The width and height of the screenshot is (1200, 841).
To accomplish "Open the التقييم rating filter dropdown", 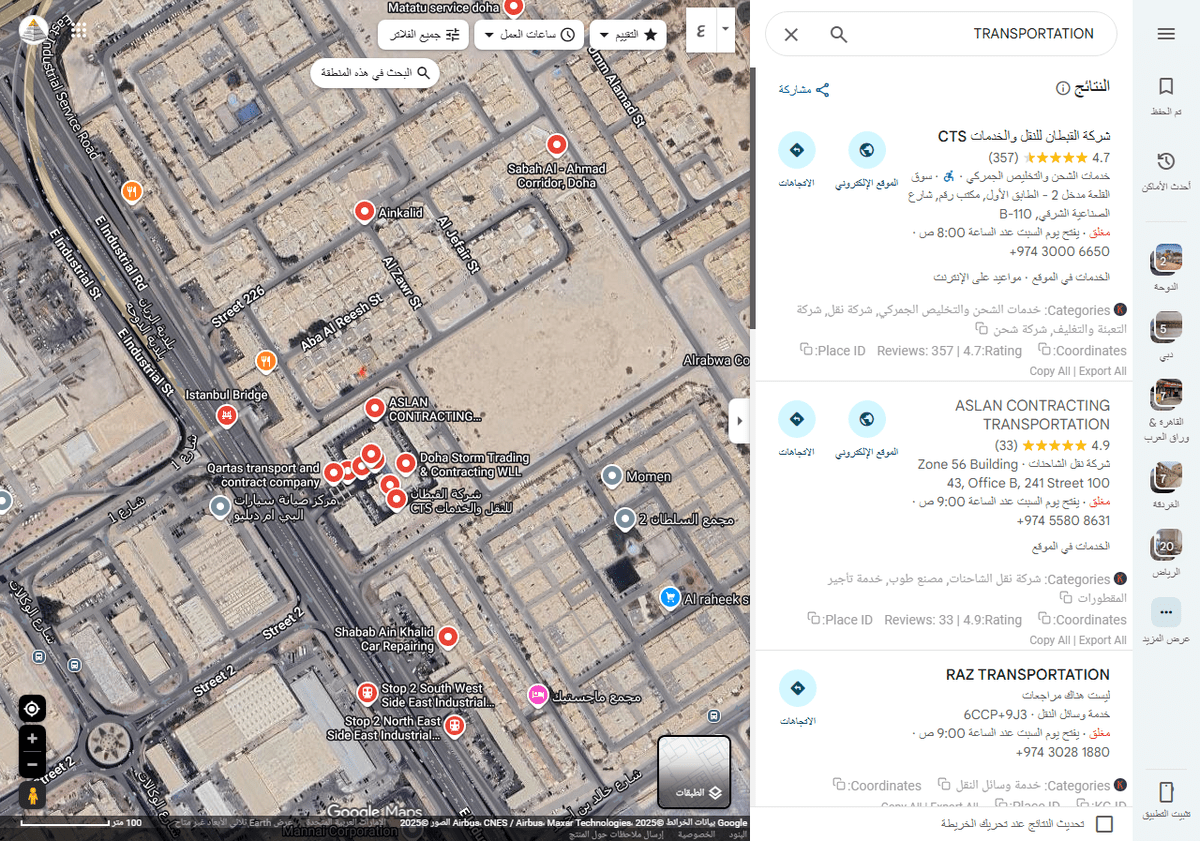I will pos(627,33).
